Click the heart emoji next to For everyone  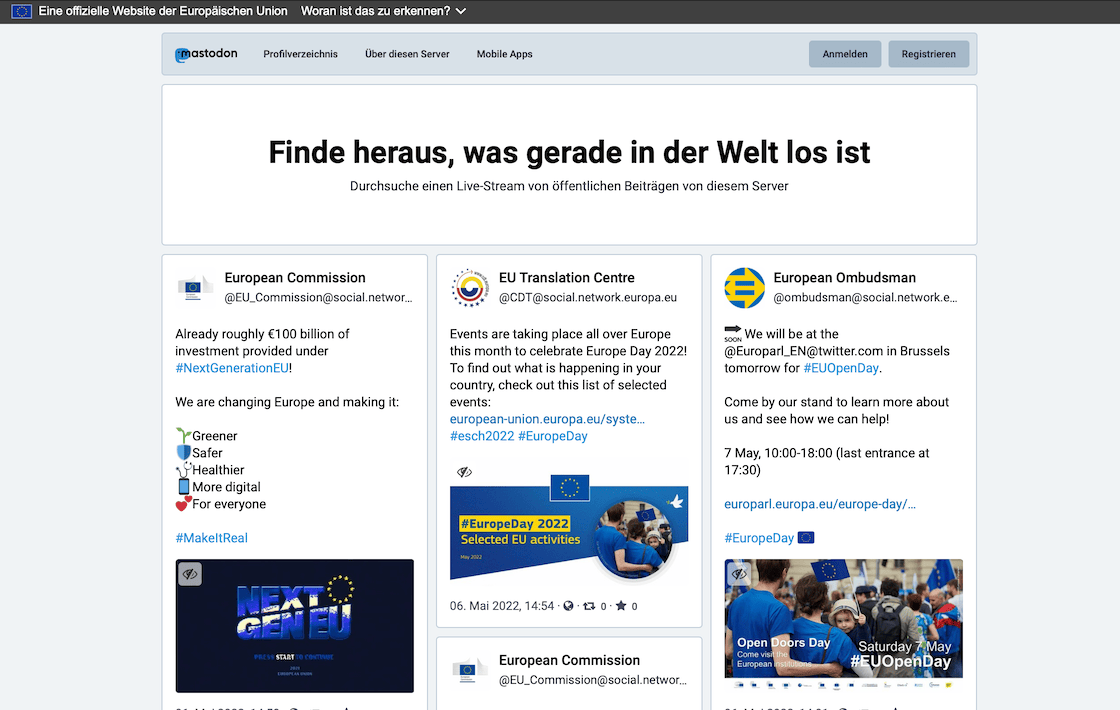pos(184,504)
